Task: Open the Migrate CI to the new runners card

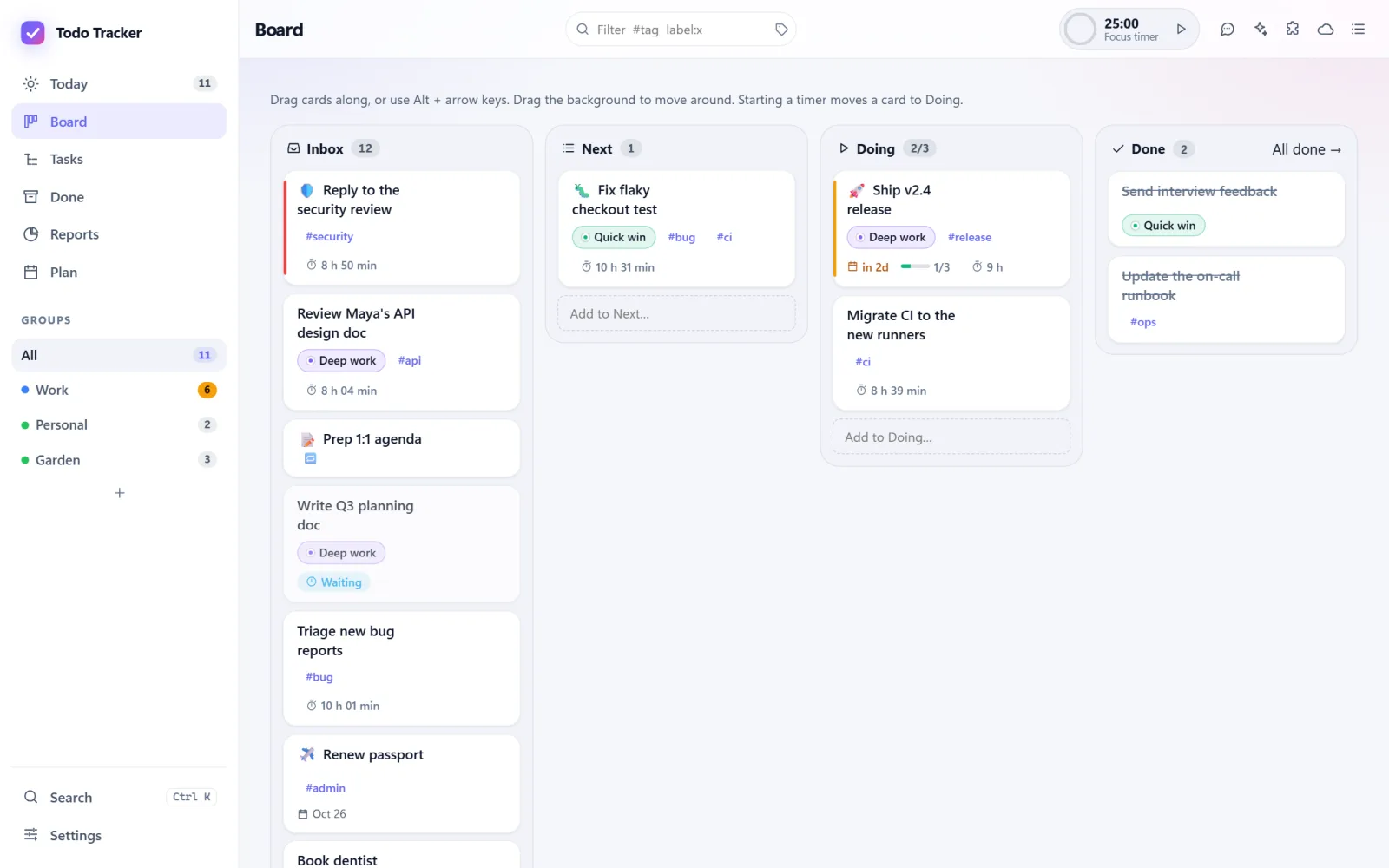Action: coord(951,353)
